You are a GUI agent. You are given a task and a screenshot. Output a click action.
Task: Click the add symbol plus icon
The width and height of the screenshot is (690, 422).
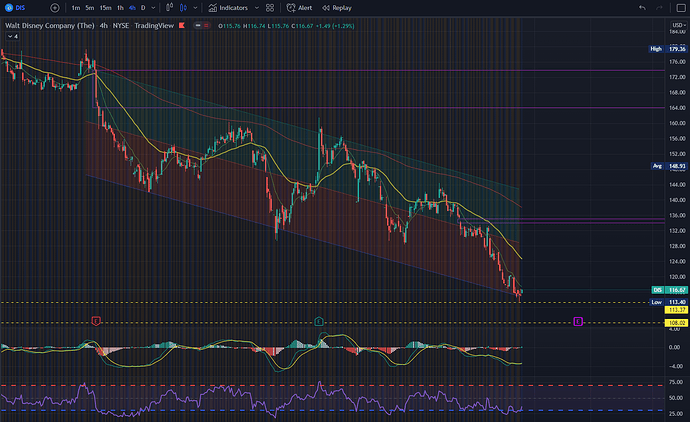tap(55, 8)
